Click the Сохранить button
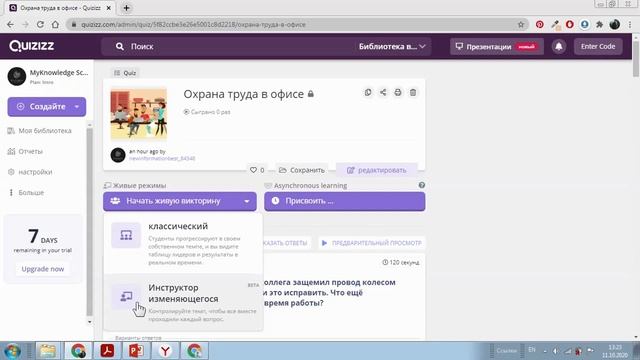 (302, 170)
